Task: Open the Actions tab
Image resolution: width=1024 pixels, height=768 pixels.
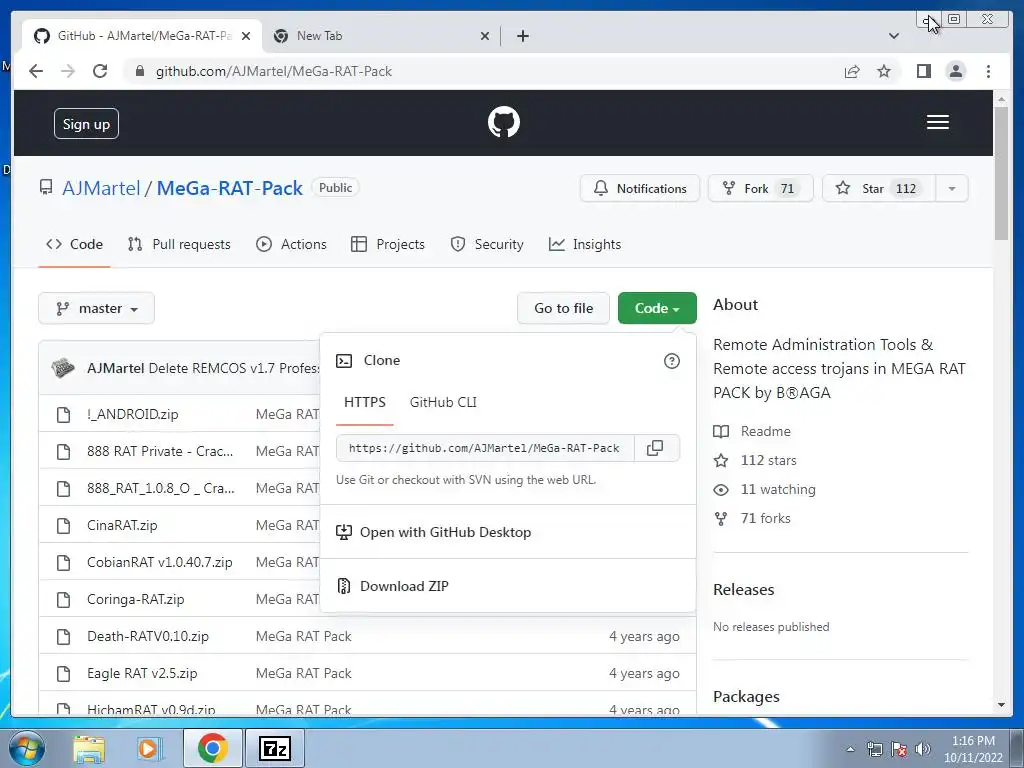Action: pyautogui.click(x=291, y=244)
